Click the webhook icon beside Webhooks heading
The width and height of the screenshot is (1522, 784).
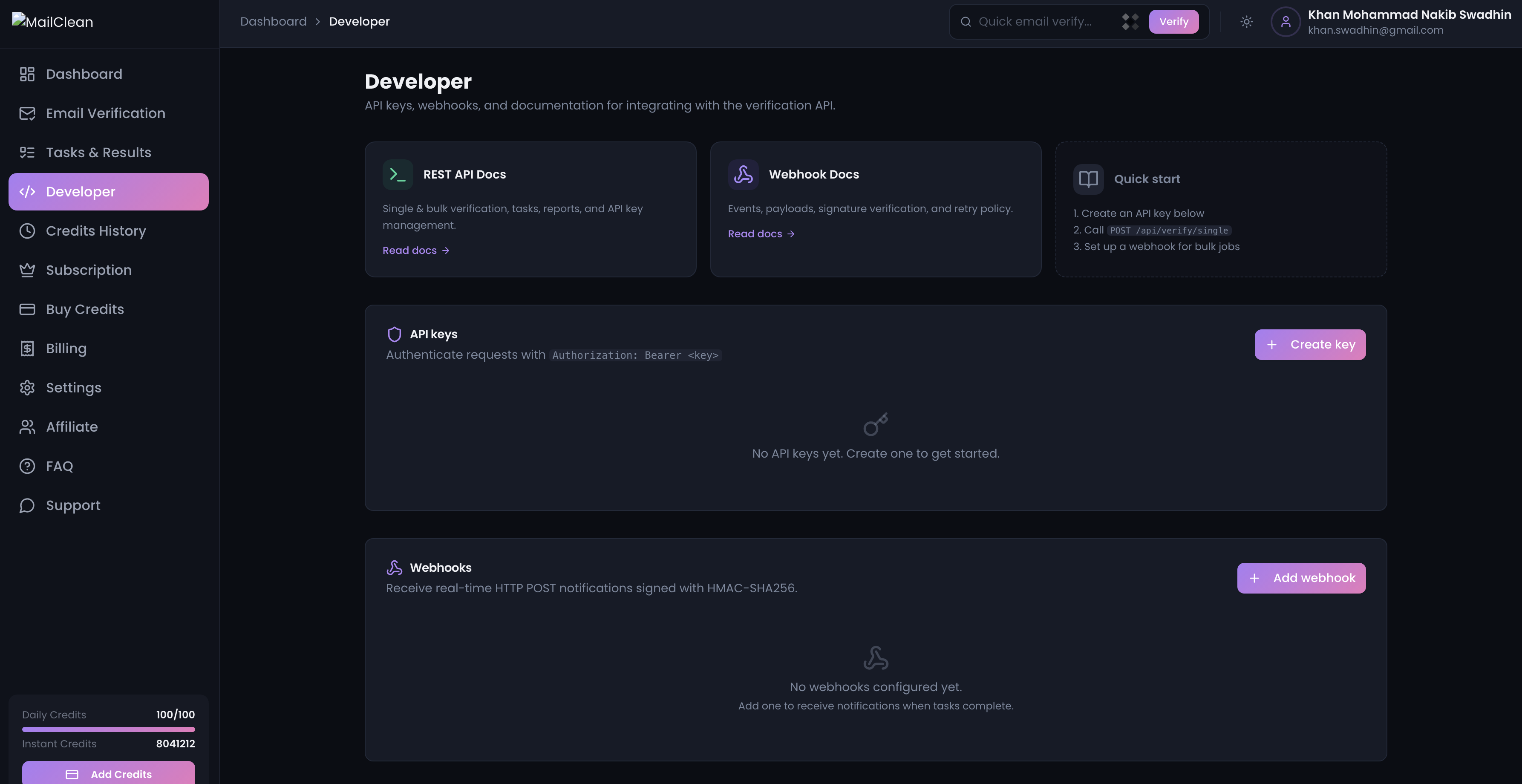[x=394, y=568]
